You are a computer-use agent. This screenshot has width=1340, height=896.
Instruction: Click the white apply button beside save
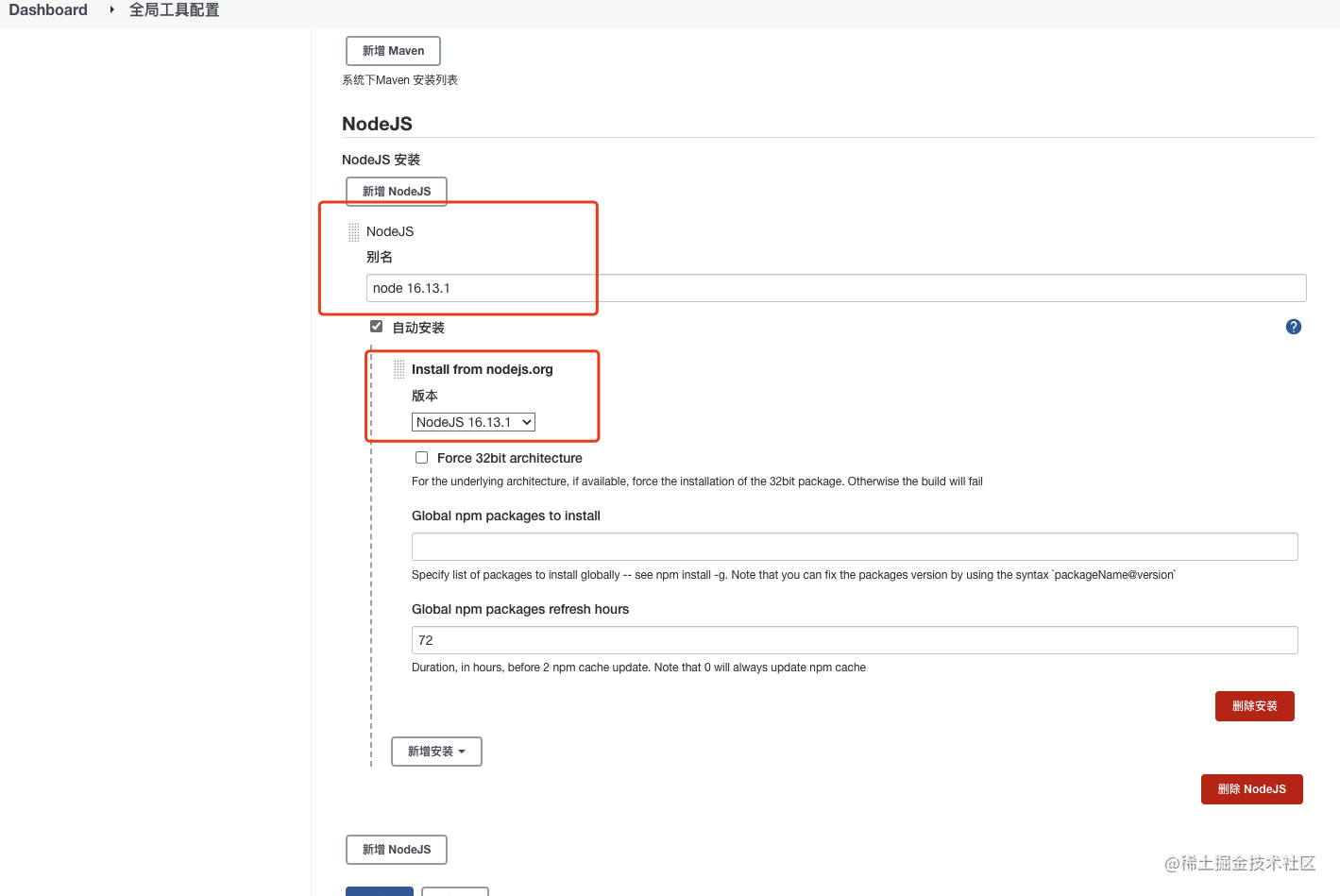point(455,891)
